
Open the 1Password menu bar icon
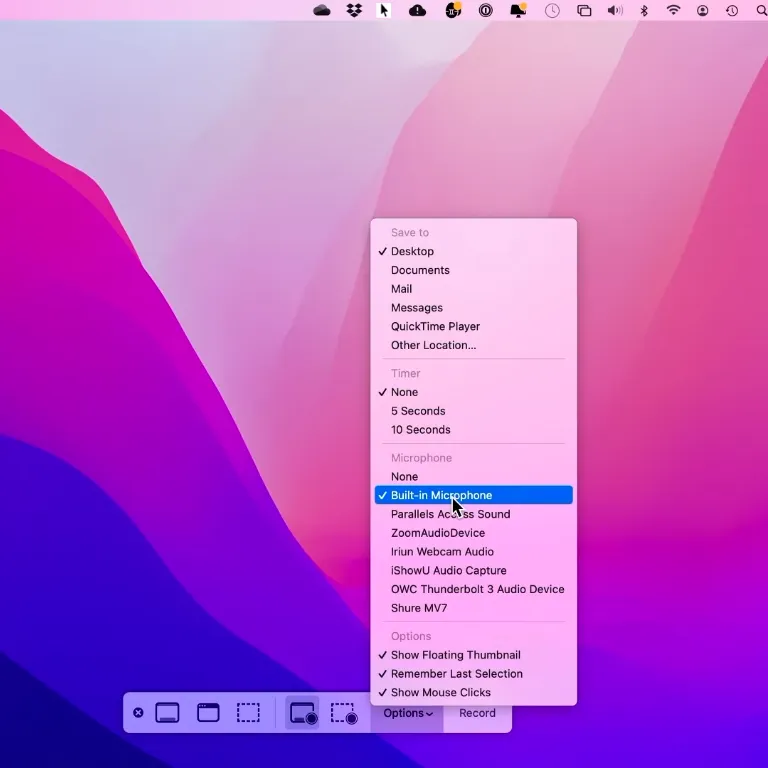point(485,10)
